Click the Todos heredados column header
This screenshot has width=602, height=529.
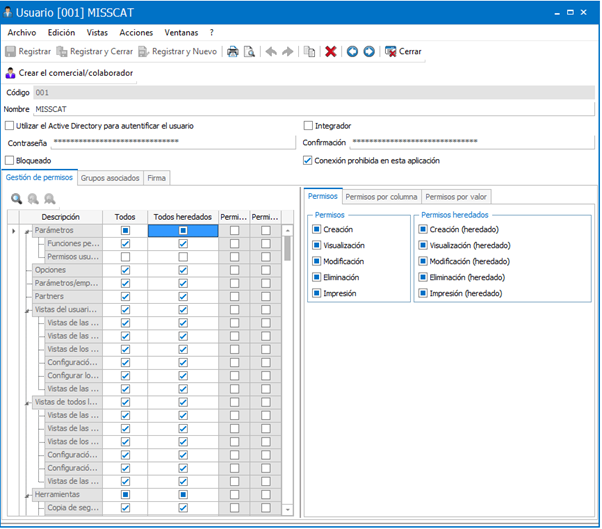[183, 217]
